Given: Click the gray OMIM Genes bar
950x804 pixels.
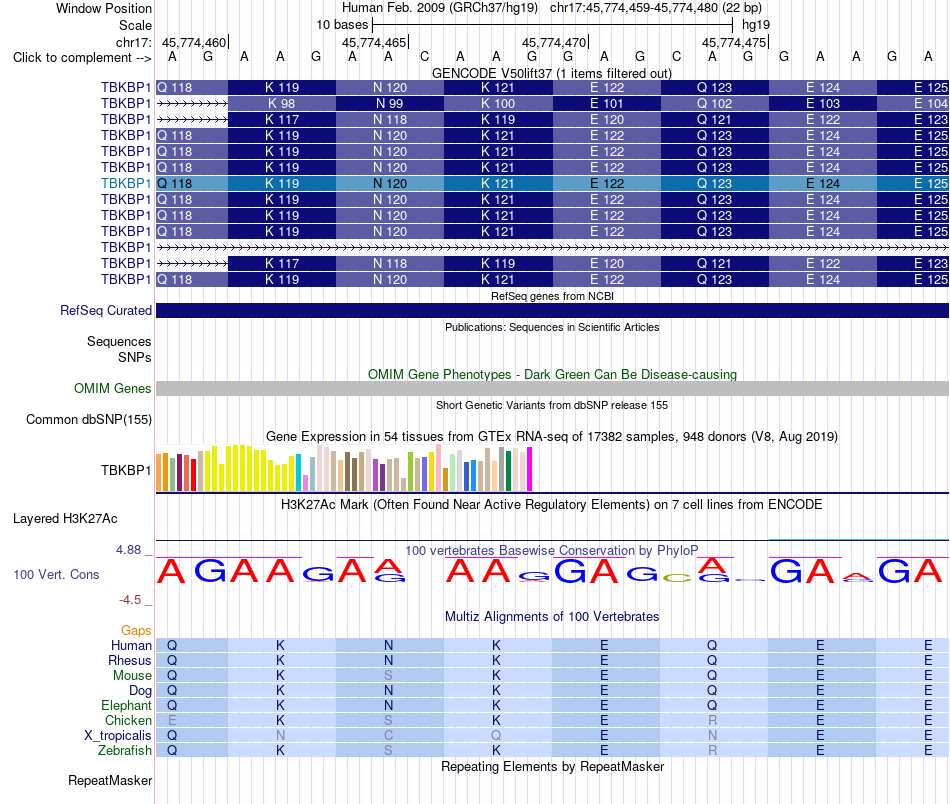Looking at the screenshot, I should tap(552, 388).
